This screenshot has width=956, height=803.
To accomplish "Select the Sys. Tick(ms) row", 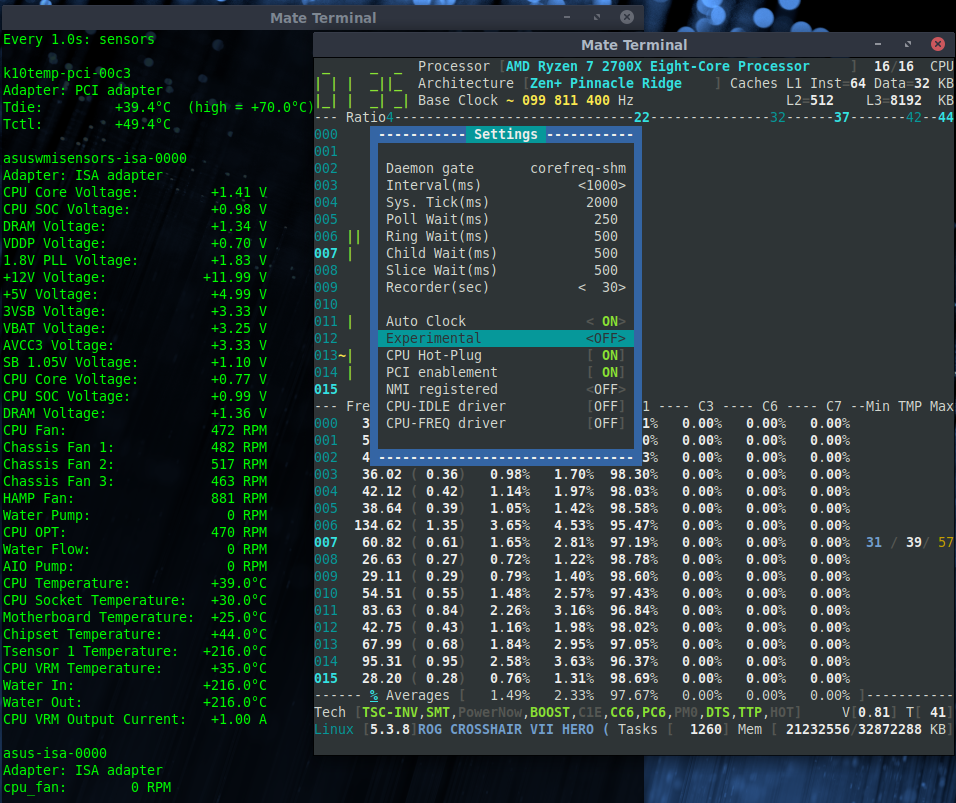I will [x=506, y=202].
